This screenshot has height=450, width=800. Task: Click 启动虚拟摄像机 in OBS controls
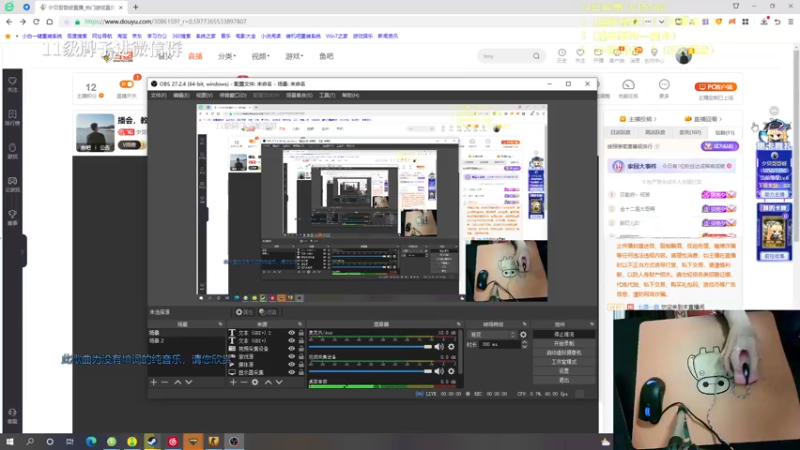(564, 353)
